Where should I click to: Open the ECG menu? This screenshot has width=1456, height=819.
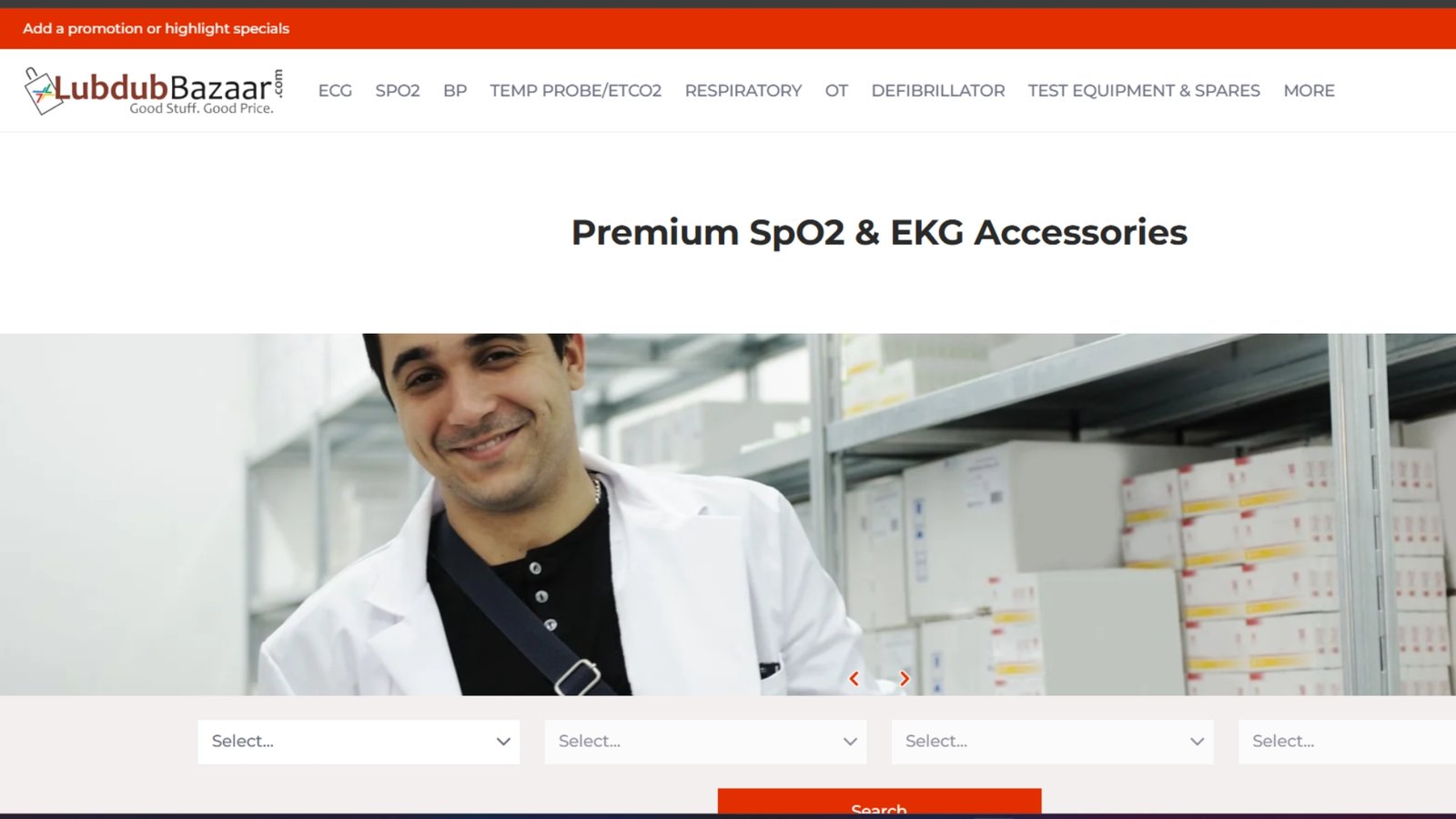[335, 91]
